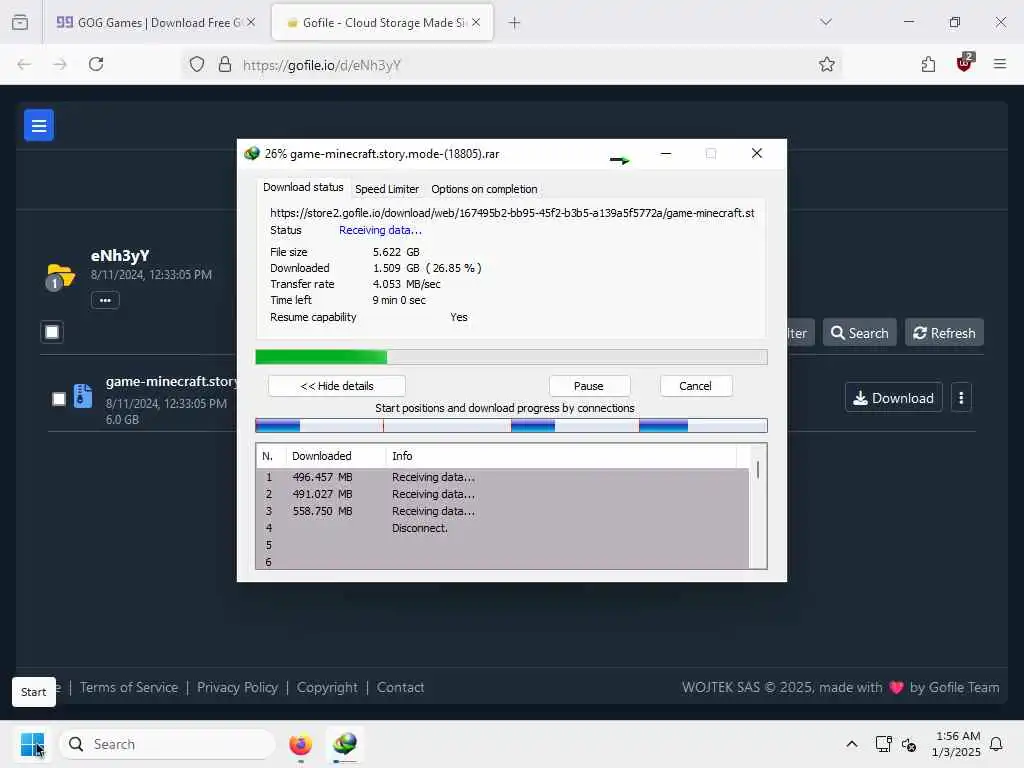Click the game-minecraft archive file icon
The image size is (1024, 768).
coord(83,396)
